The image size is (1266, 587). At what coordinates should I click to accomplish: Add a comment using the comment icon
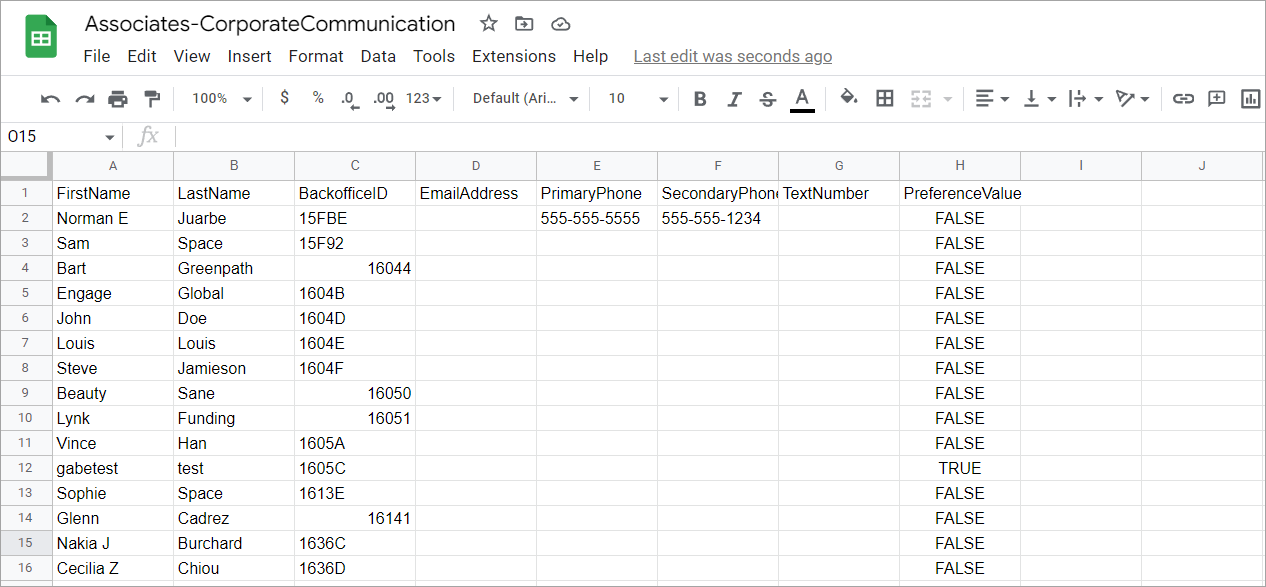(x=1216, y=99)
